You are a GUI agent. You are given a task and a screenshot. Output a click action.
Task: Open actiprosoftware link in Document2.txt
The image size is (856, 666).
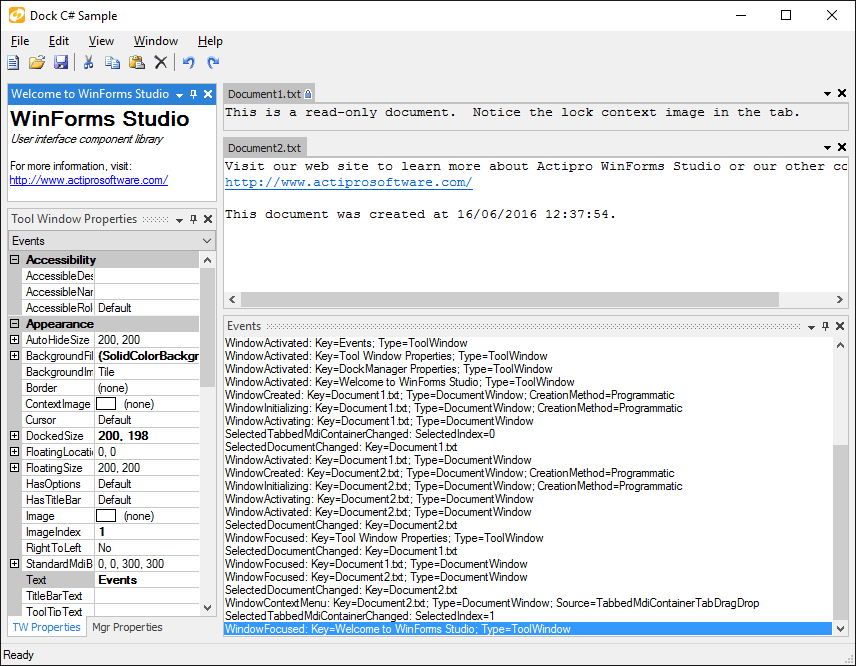click(x=348, y=182)
